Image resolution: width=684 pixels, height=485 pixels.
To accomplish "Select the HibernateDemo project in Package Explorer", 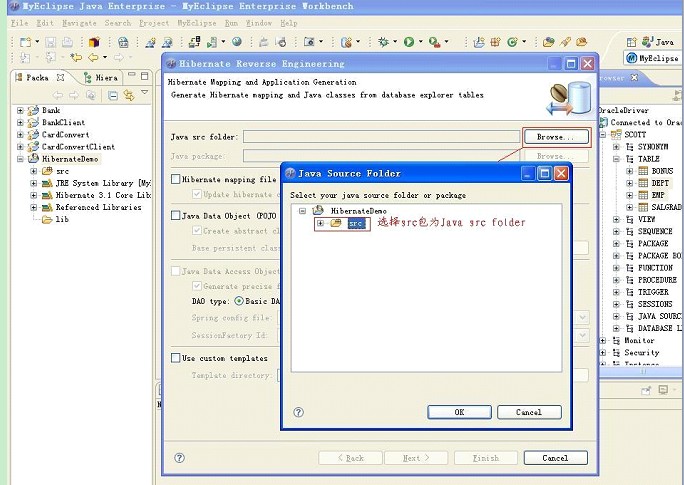I will (x=70, y=159).
